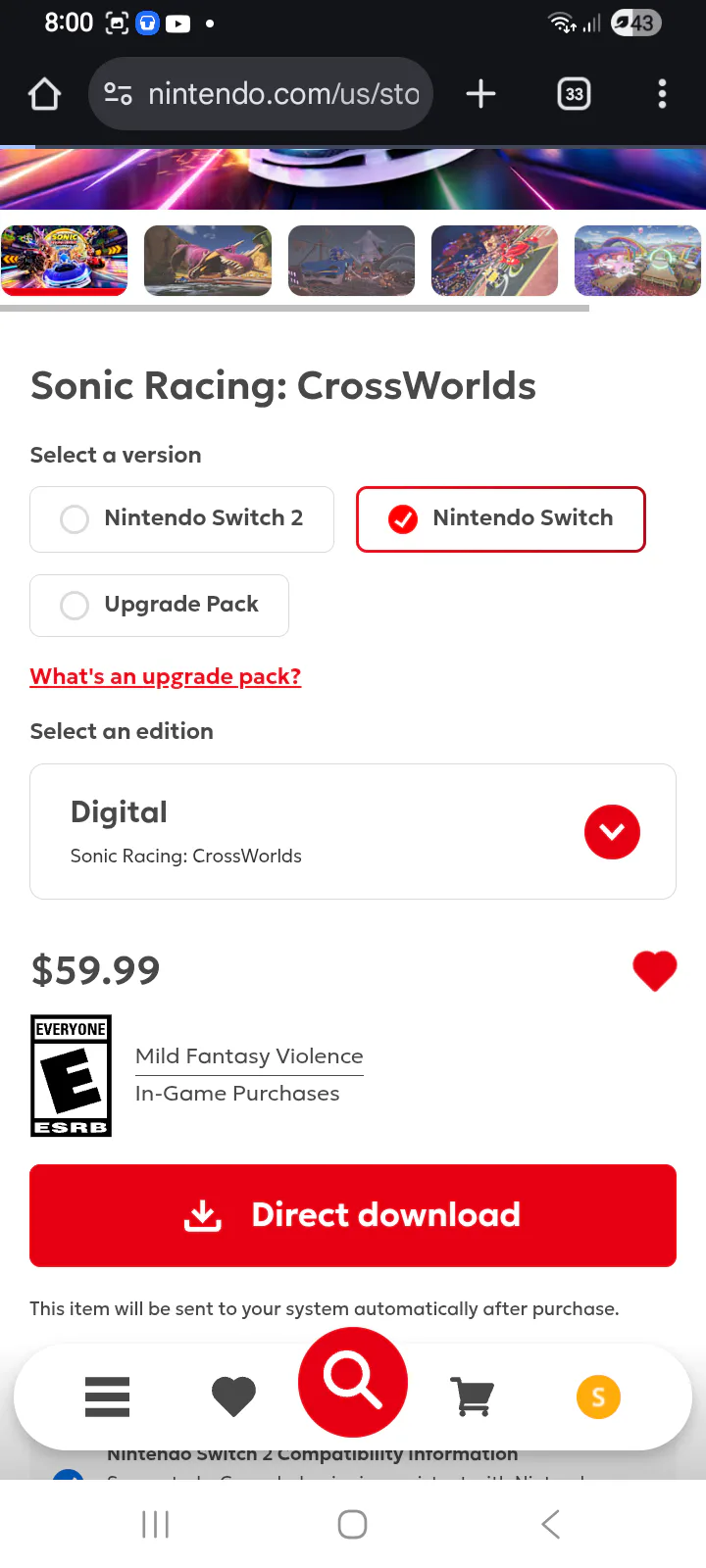706x1568 pixels.
Task: Select the Nintendo Switch 2 version
Action: (x=181, y=518)
